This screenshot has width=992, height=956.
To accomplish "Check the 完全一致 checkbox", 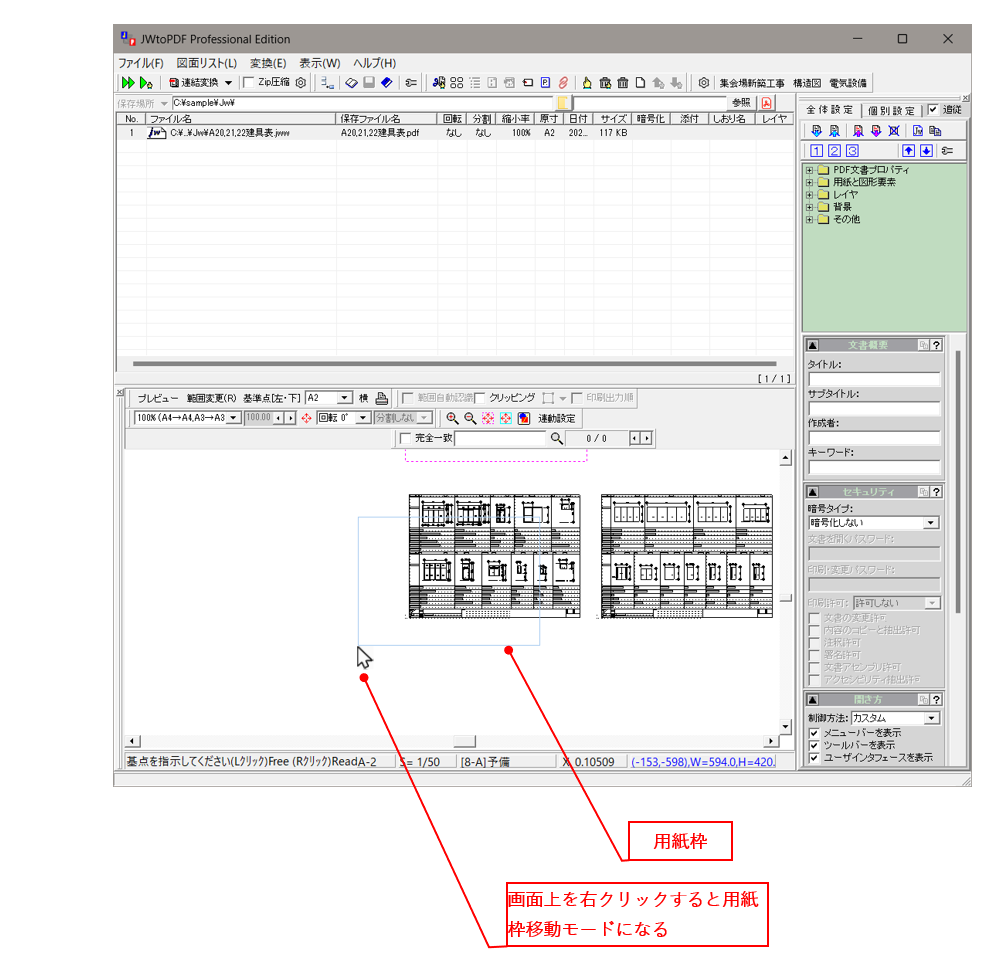I will pos(405,438).
